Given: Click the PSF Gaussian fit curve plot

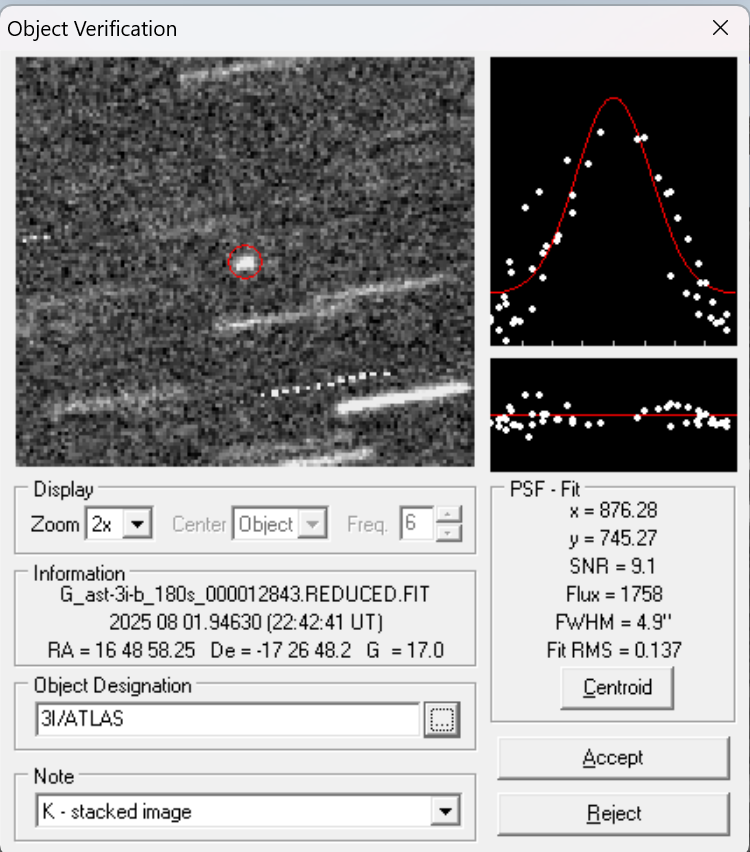Looking at the screenshot, I should [x=613, y=202].
